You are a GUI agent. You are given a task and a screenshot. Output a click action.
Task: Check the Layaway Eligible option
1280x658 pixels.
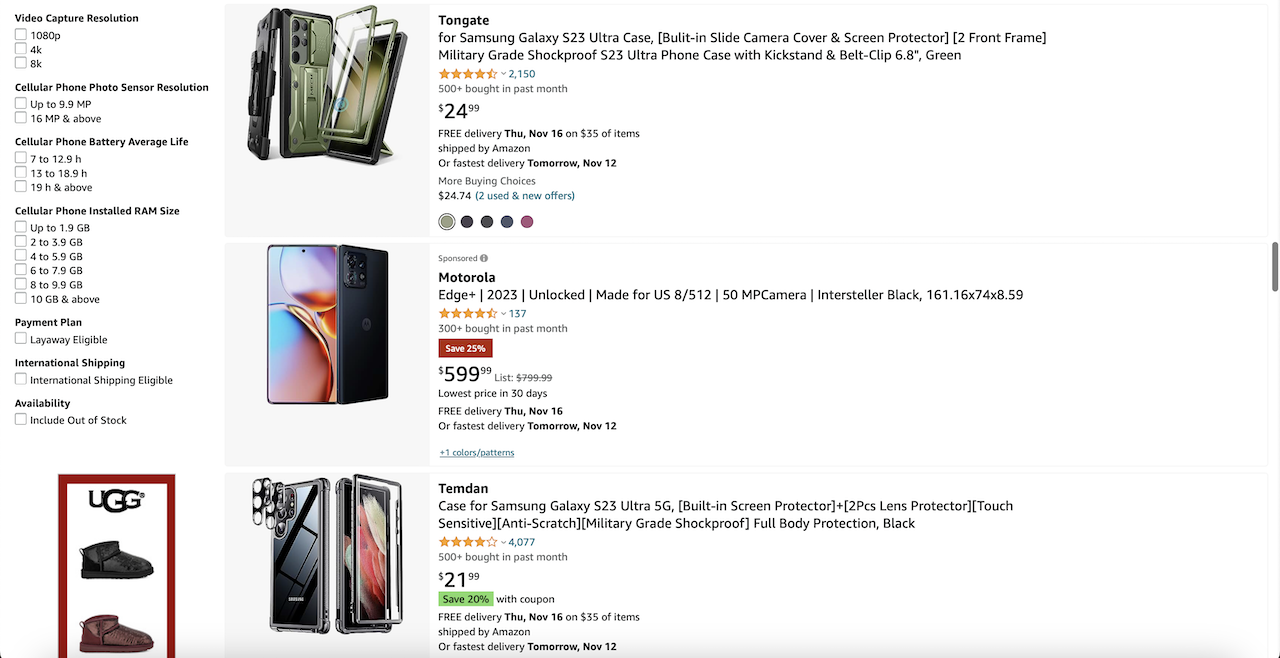click(x=21, y=339)
